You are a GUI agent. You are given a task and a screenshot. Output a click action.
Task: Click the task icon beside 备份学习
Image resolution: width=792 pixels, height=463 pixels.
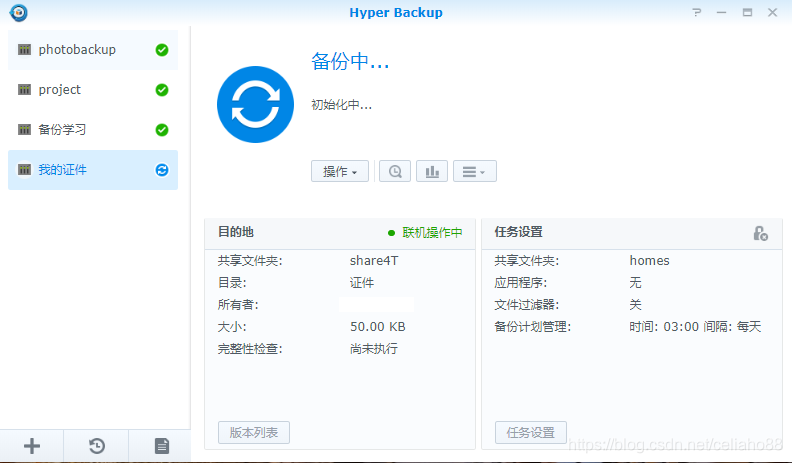click(24, 129)
